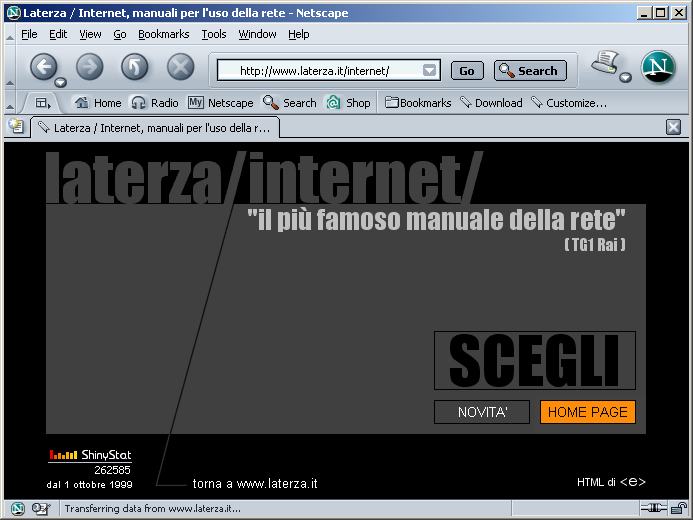This screenshot has height=520, width=693.
Task: Reload the page with the Reload button
Action: pyautogui.click(x=135, y=67)
